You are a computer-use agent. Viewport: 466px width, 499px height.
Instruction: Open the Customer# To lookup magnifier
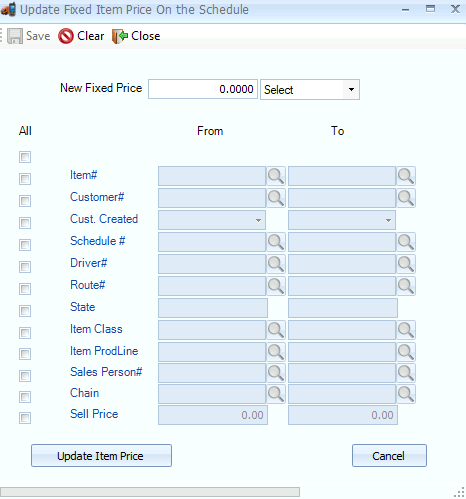(406, 198)
